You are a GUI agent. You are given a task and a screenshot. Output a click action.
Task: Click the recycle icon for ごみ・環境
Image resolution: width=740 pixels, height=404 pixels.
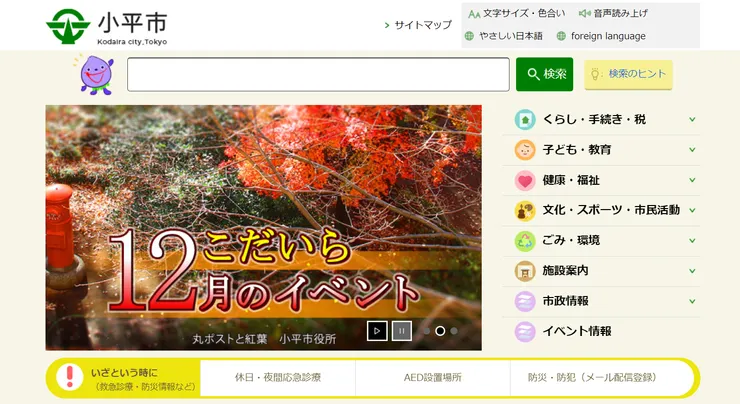525,241
